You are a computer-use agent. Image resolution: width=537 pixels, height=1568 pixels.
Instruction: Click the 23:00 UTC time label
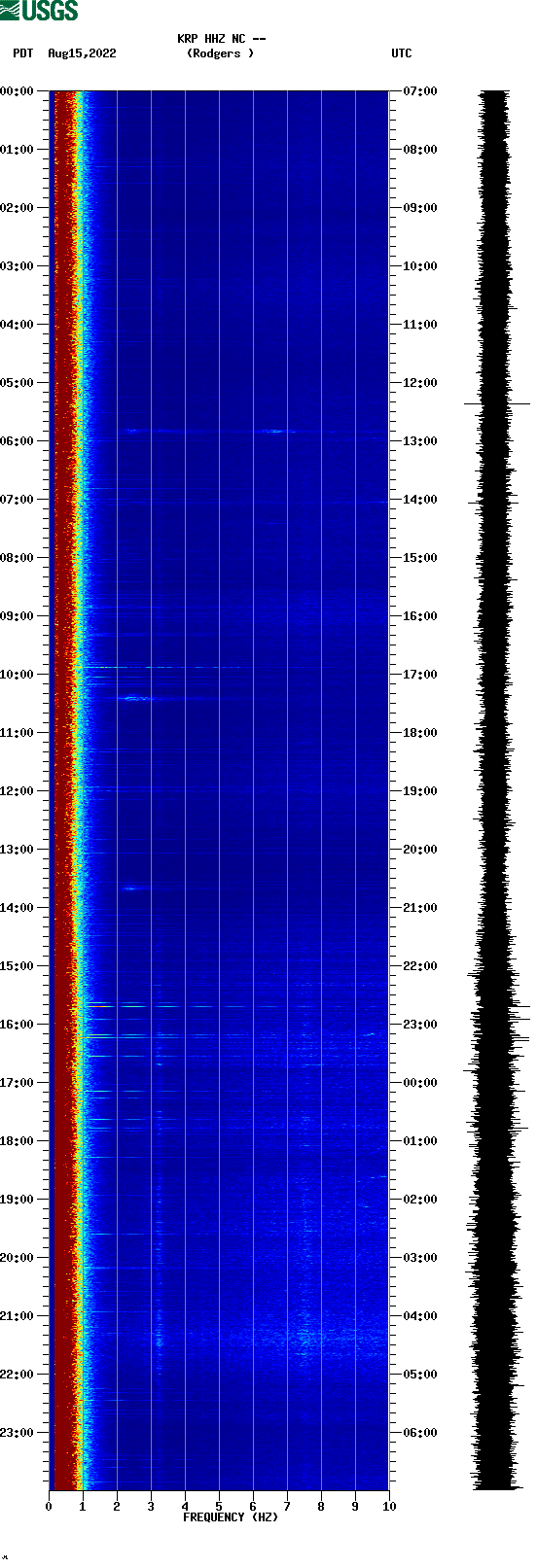tap(420, 1025)
